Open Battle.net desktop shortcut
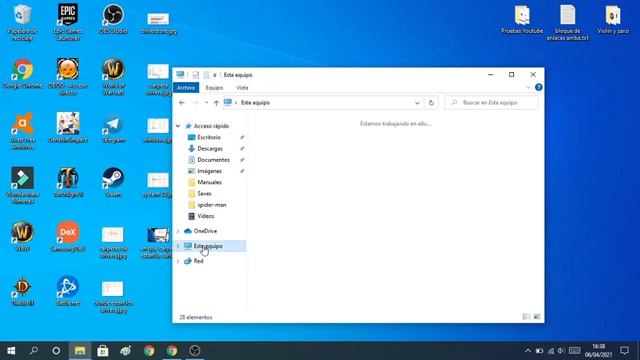 coord(68,291)
